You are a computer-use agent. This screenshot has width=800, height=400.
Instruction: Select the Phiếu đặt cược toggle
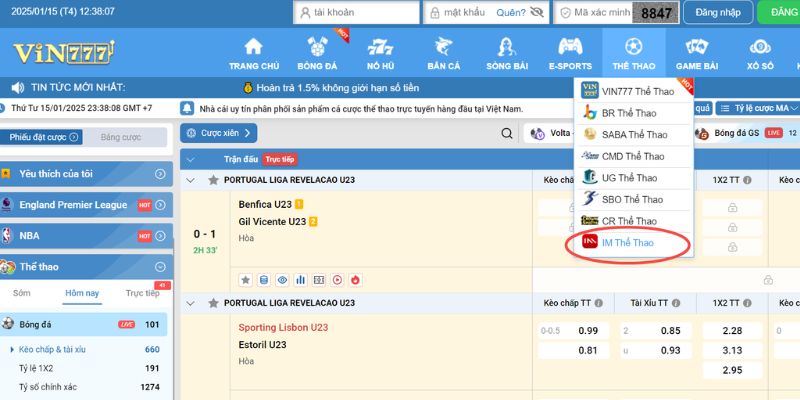(42, 137)
